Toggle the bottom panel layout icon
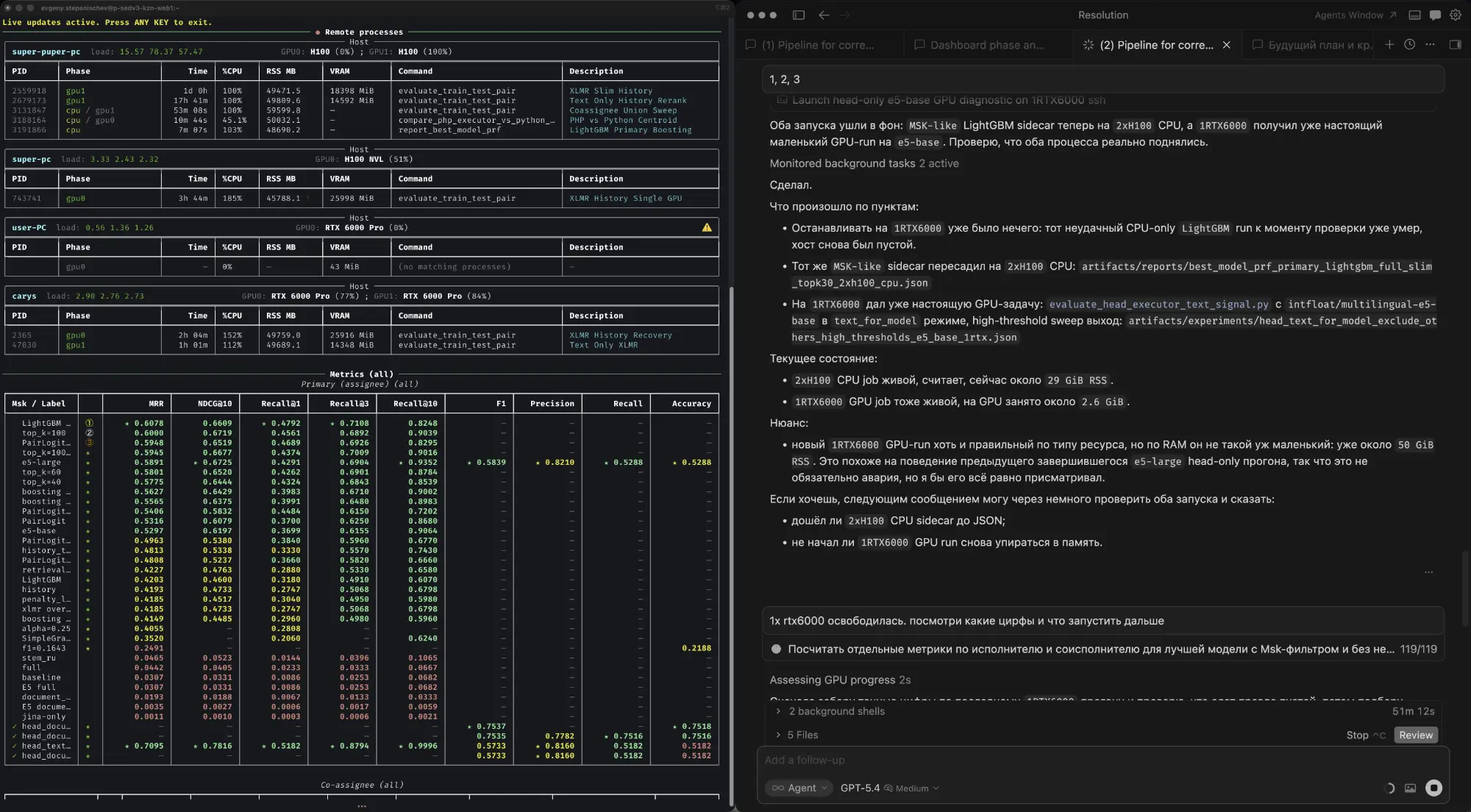 tap(1414, 15)
